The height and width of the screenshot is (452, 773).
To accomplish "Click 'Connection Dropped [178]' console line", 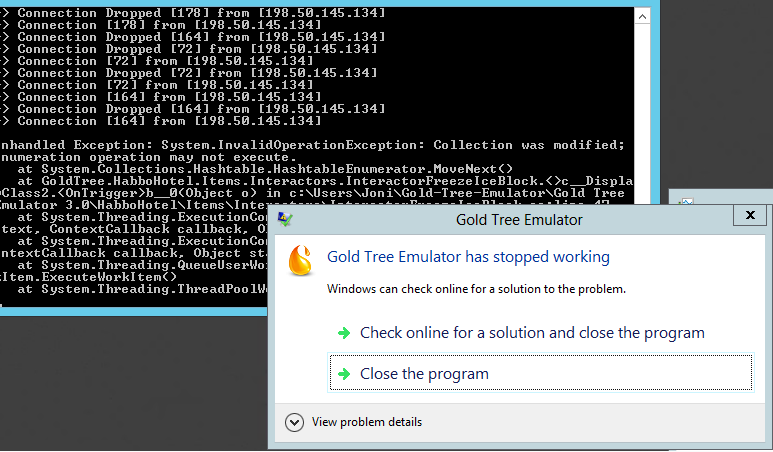I will (193, 13).
